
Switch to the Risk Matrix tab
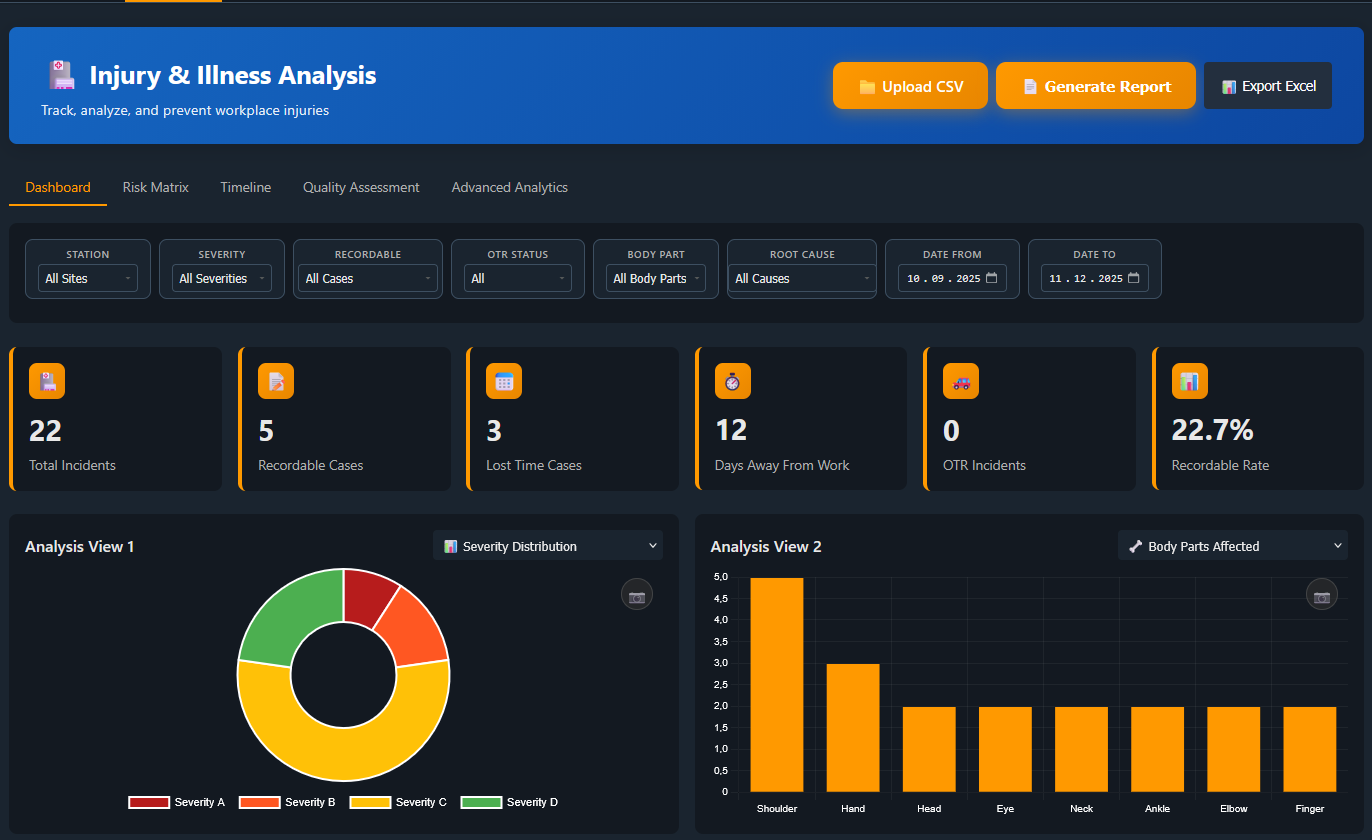pos(155,187)
